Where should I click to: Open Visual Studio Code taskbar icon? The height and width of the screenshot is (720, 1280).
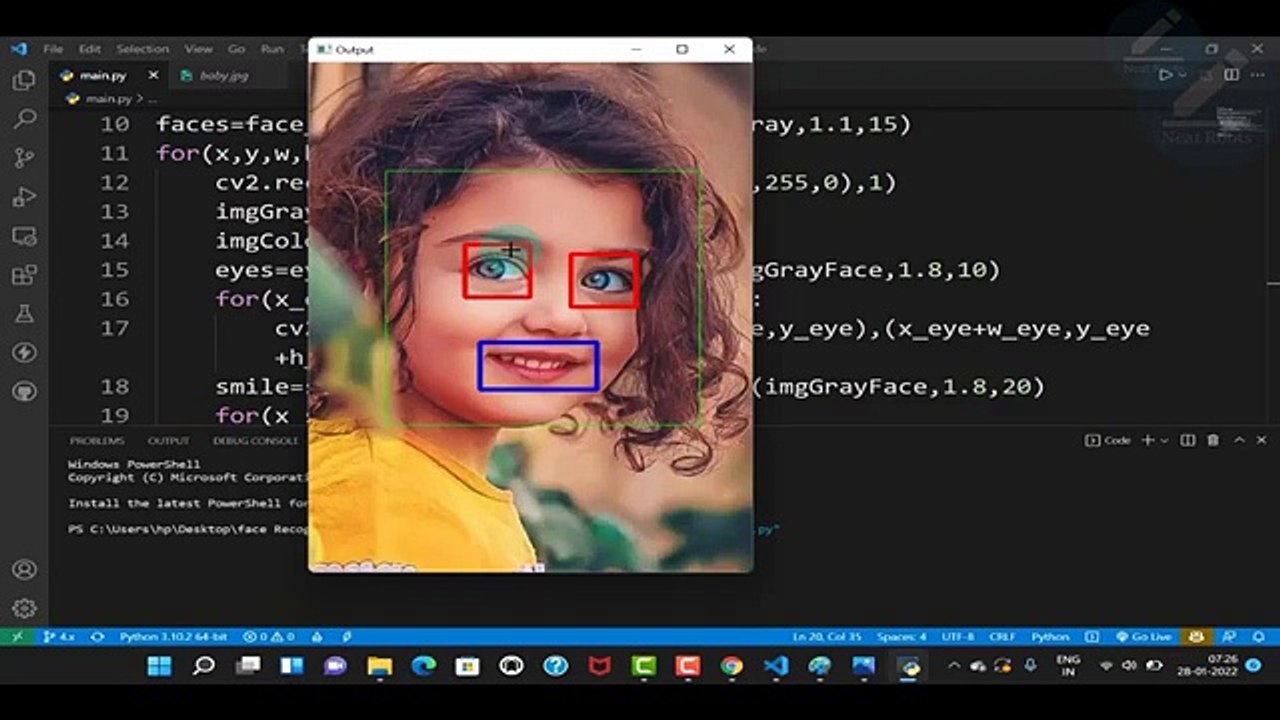point(776,666)
